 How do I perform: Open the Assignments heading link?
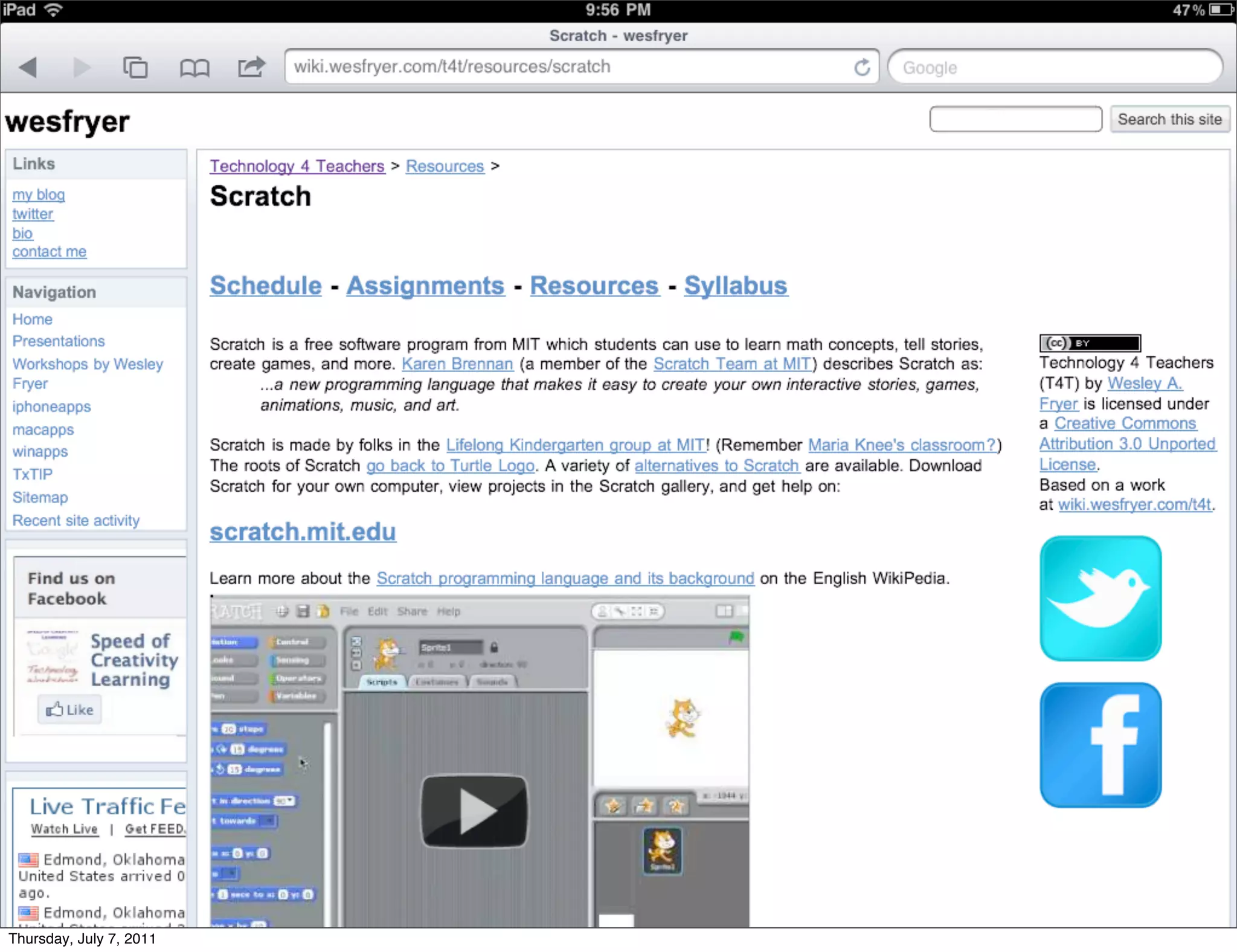[x=425, y=286]
